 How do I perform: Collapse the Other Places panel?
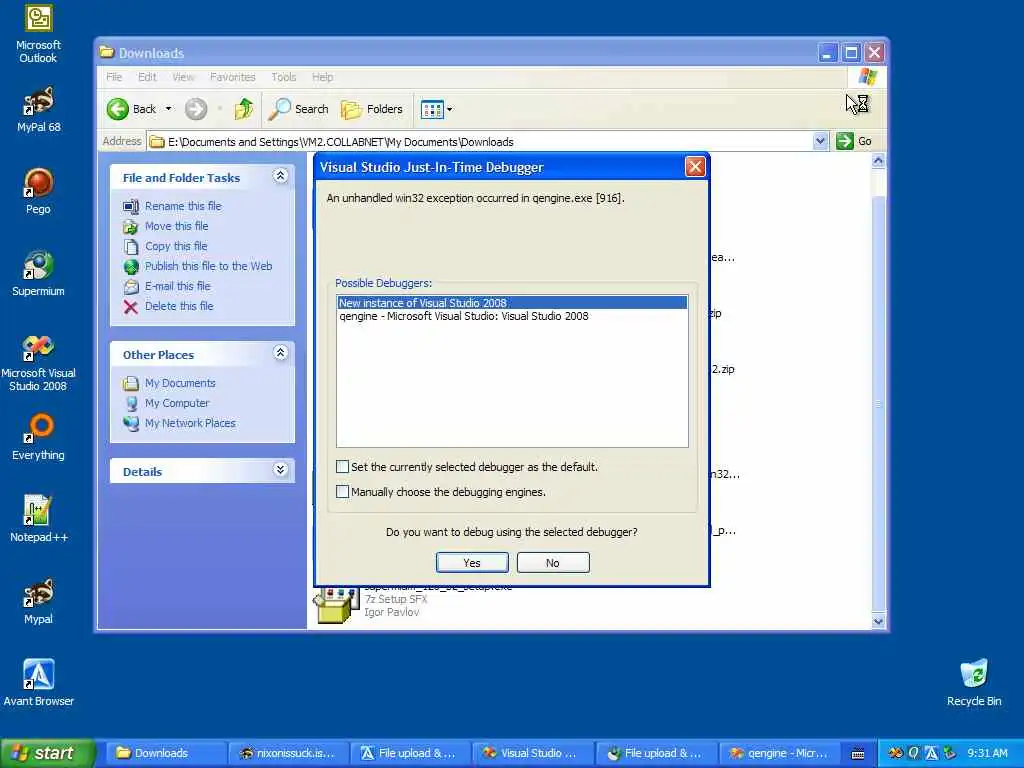[280, 353]
